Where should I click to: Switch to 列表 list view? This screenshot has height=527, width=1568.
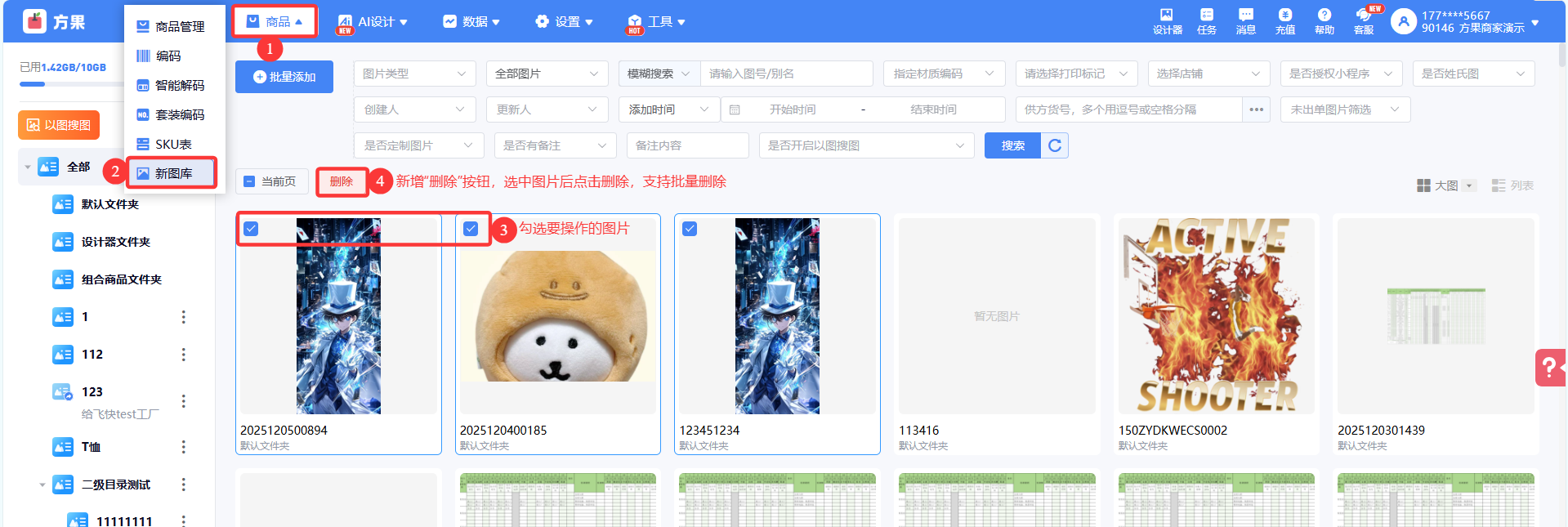(1512, 185)
